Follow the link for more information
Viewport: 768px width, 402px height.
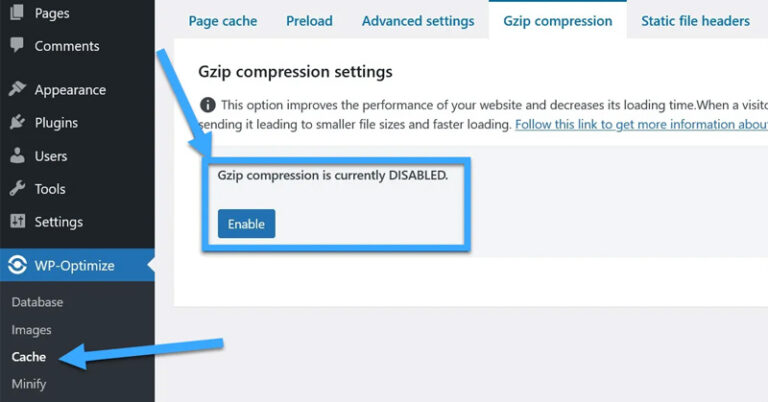(641, 125)
